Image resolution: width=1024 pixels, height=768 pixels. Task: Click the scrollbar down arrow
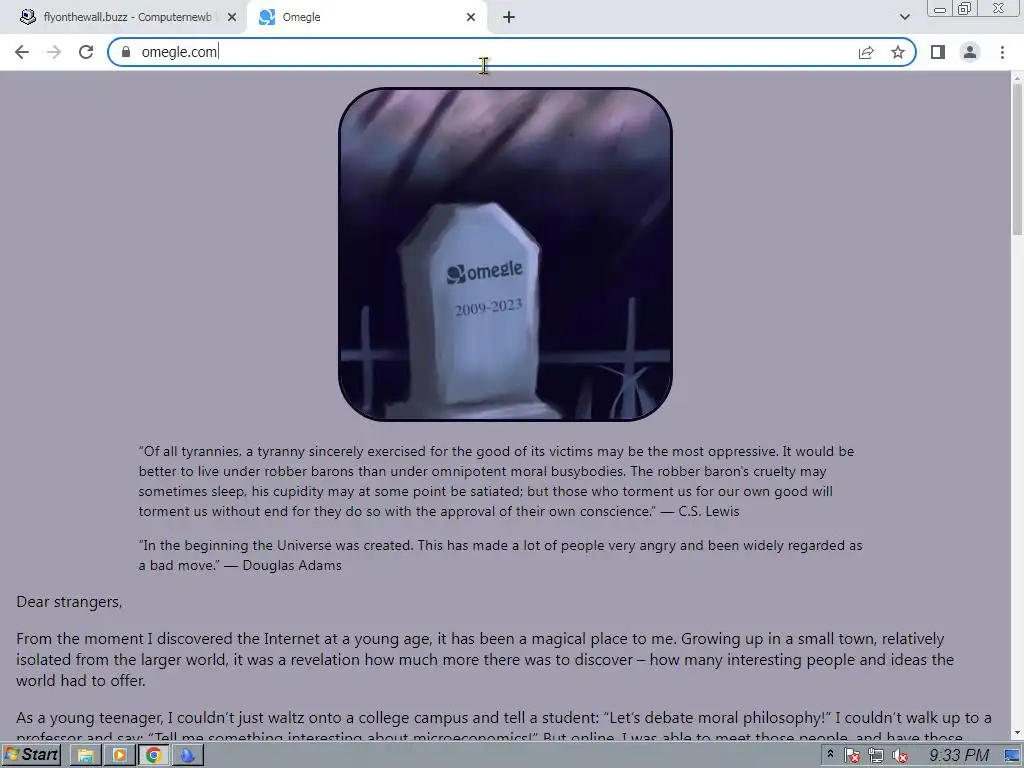1017,733
